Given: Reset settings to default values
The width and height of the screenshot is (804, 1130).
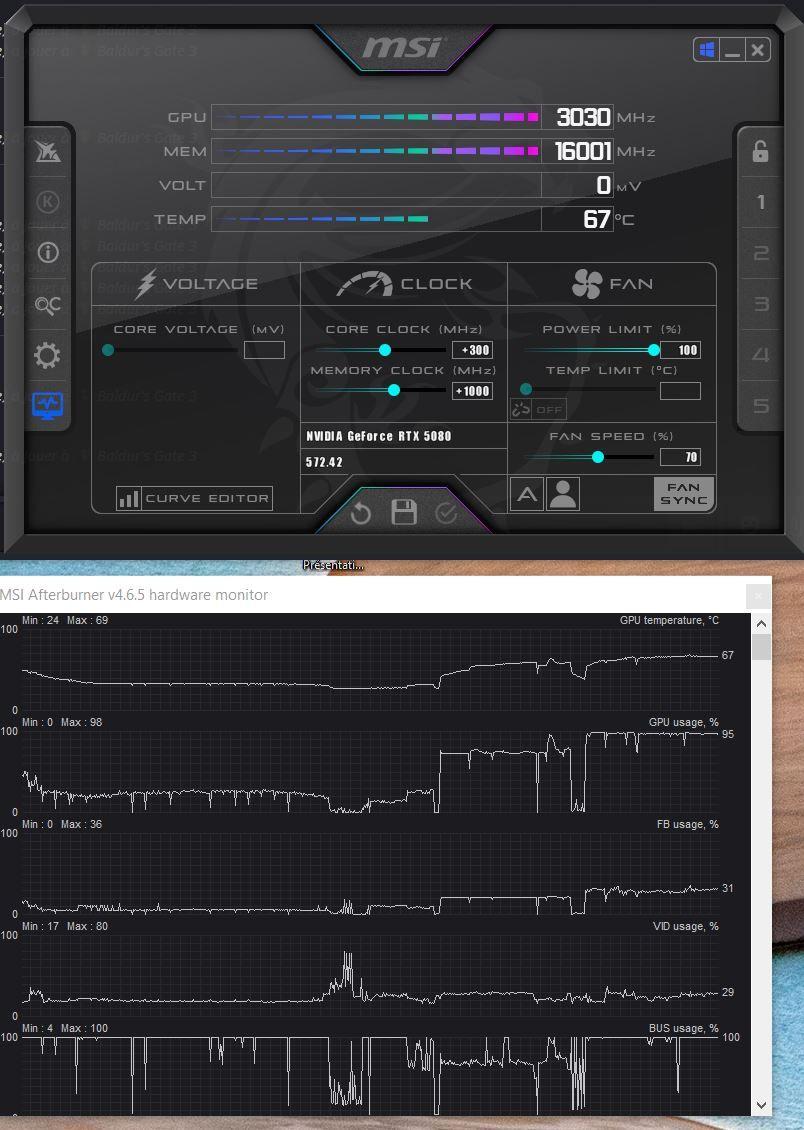Looking at the screenshot, I should [361, 513].
